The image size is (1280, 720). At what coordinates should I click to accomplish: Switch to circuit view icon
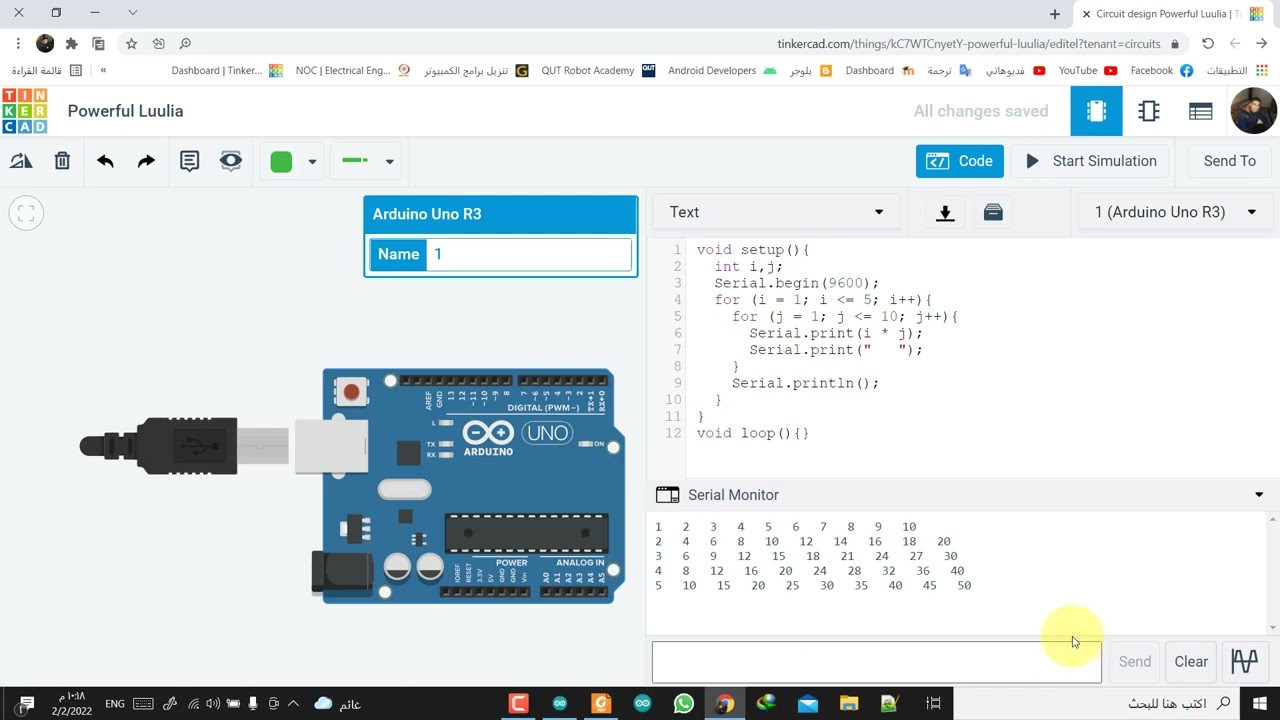(x=1097, y=111)
